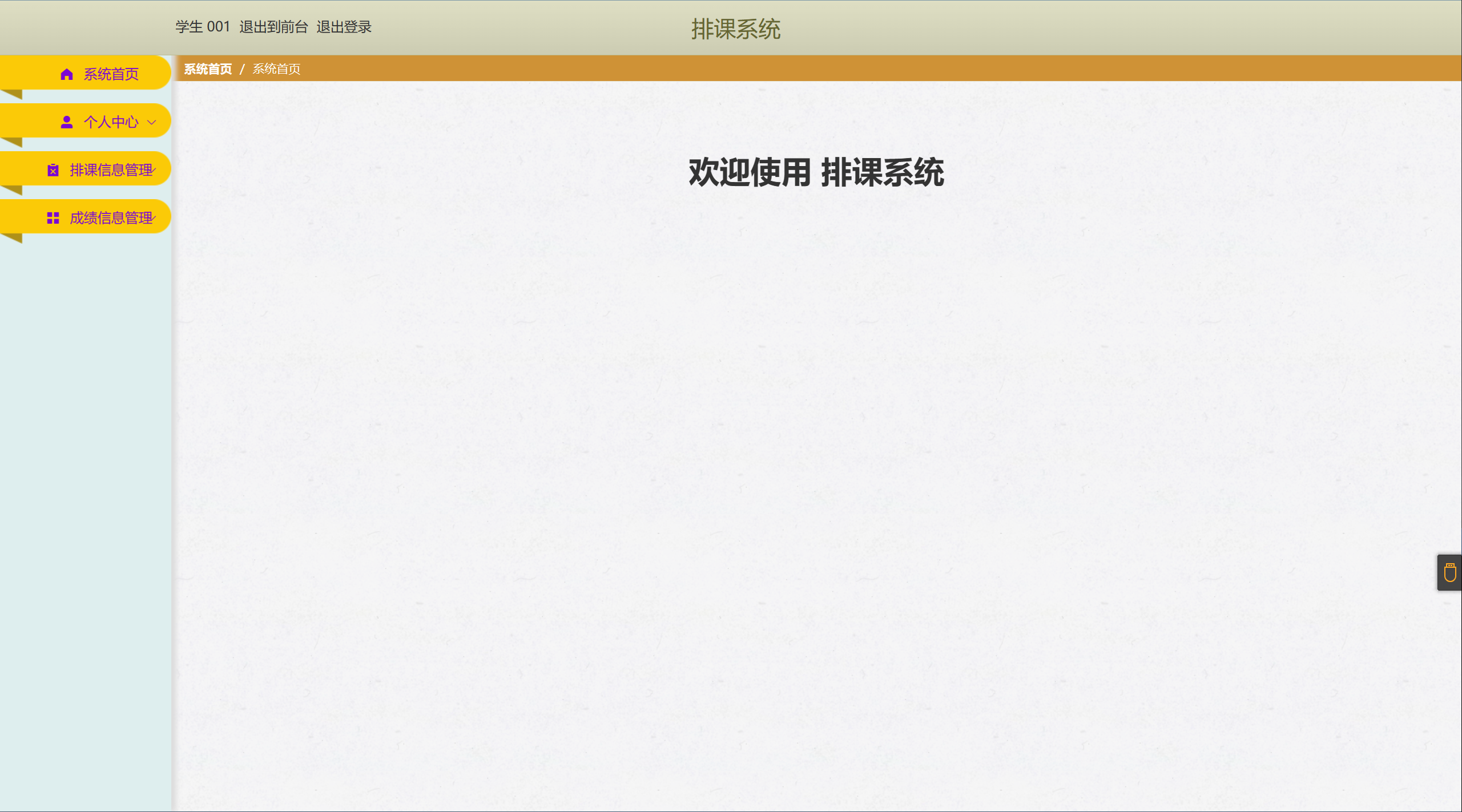Click the 欢迎使用 排课系统 welcome heading

pos(816,172)
